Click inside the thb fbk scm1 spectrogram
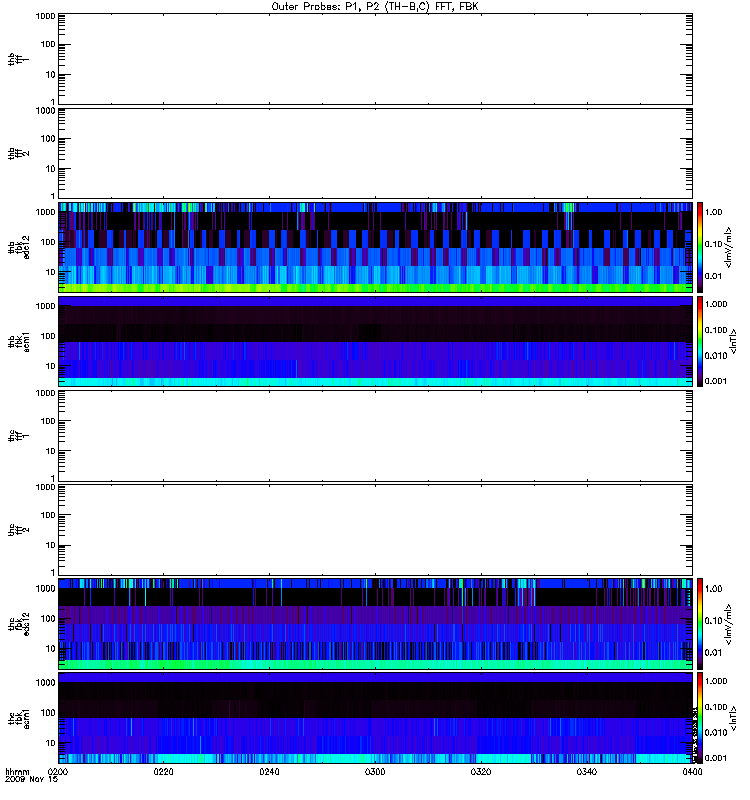Screen dimensions: 750x800 [375, 341]
